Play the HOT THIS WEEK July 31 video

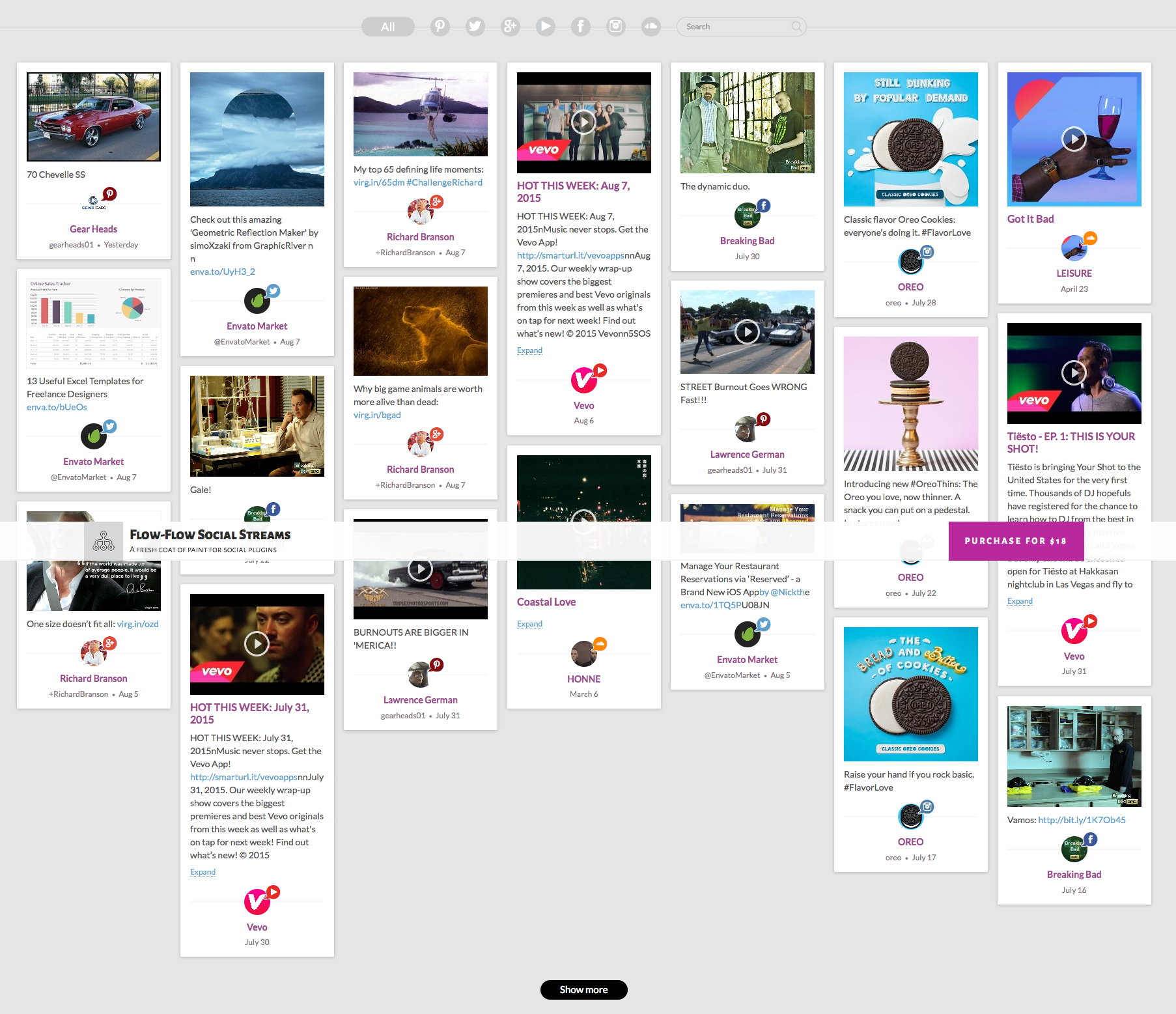(257, 644)
